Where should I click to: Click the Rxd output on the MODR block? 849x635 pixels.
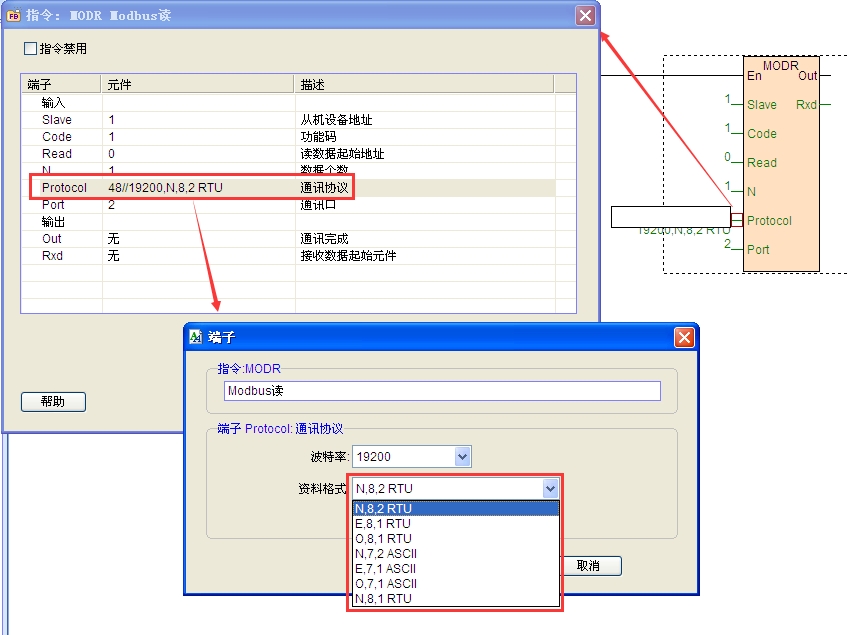(x=806, y=105)
